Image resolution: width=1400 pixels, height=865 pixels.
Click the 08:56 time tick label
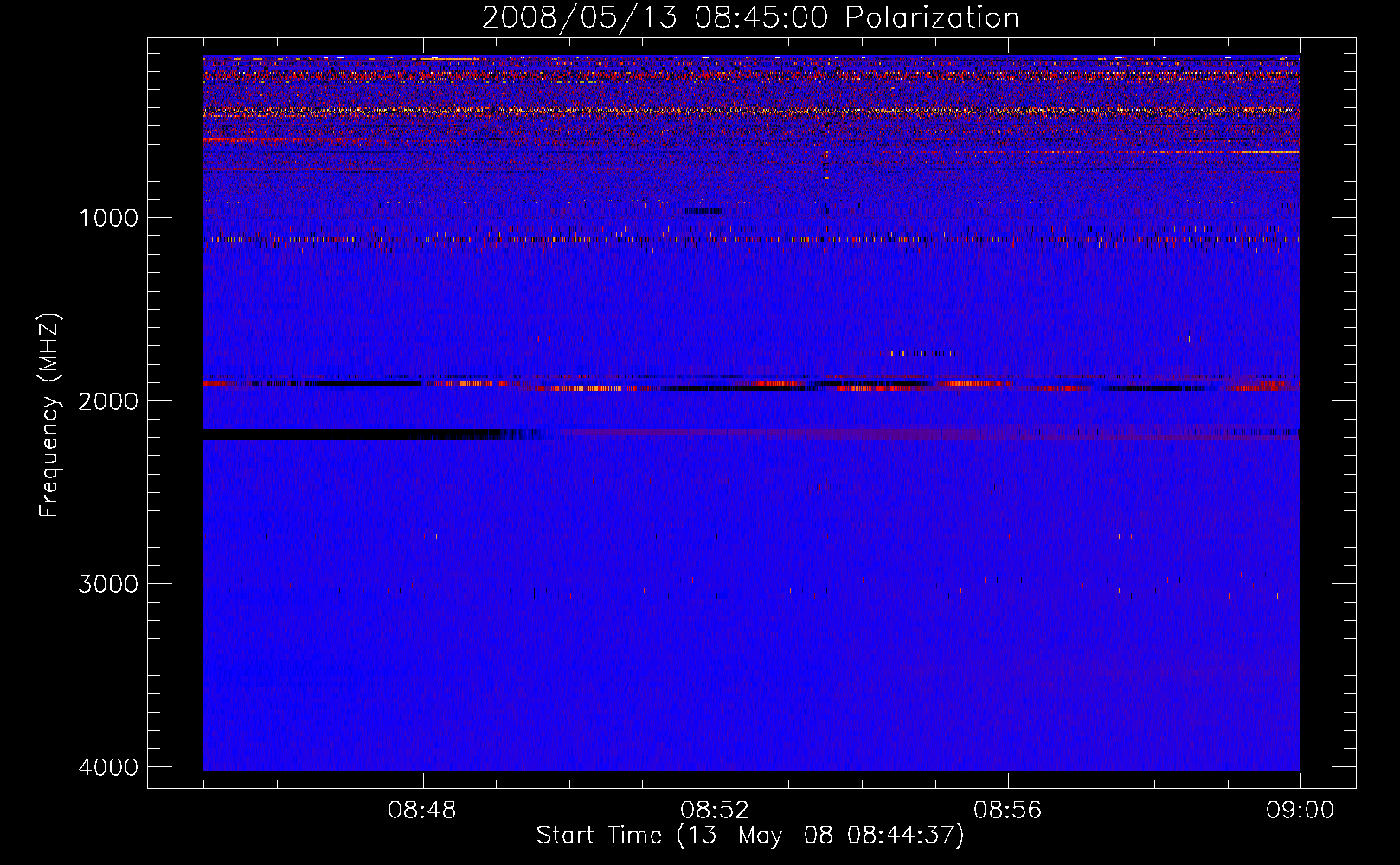[1008, 811]
